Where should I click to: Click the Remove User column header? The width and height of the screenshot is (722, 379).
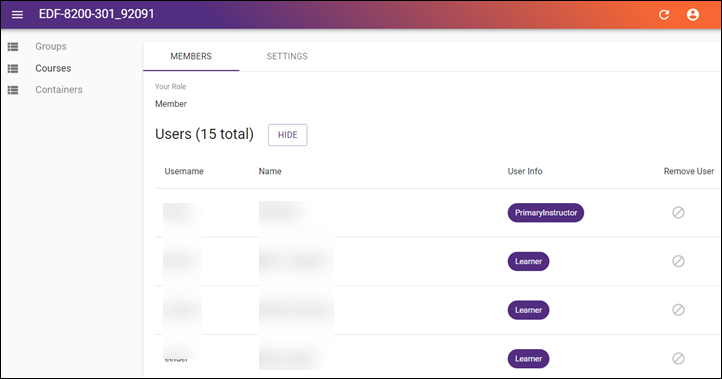click(689, 171)
